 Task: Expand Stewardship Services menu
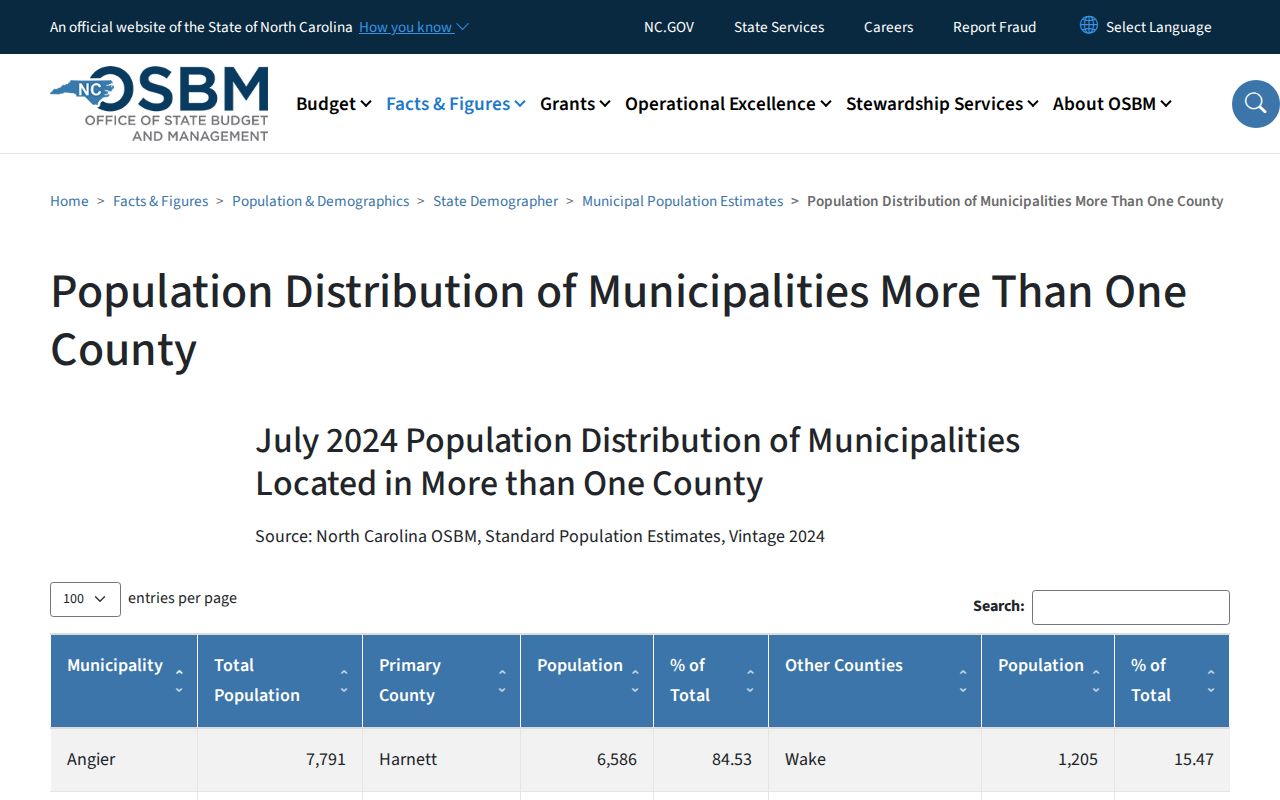pos(942,104)
